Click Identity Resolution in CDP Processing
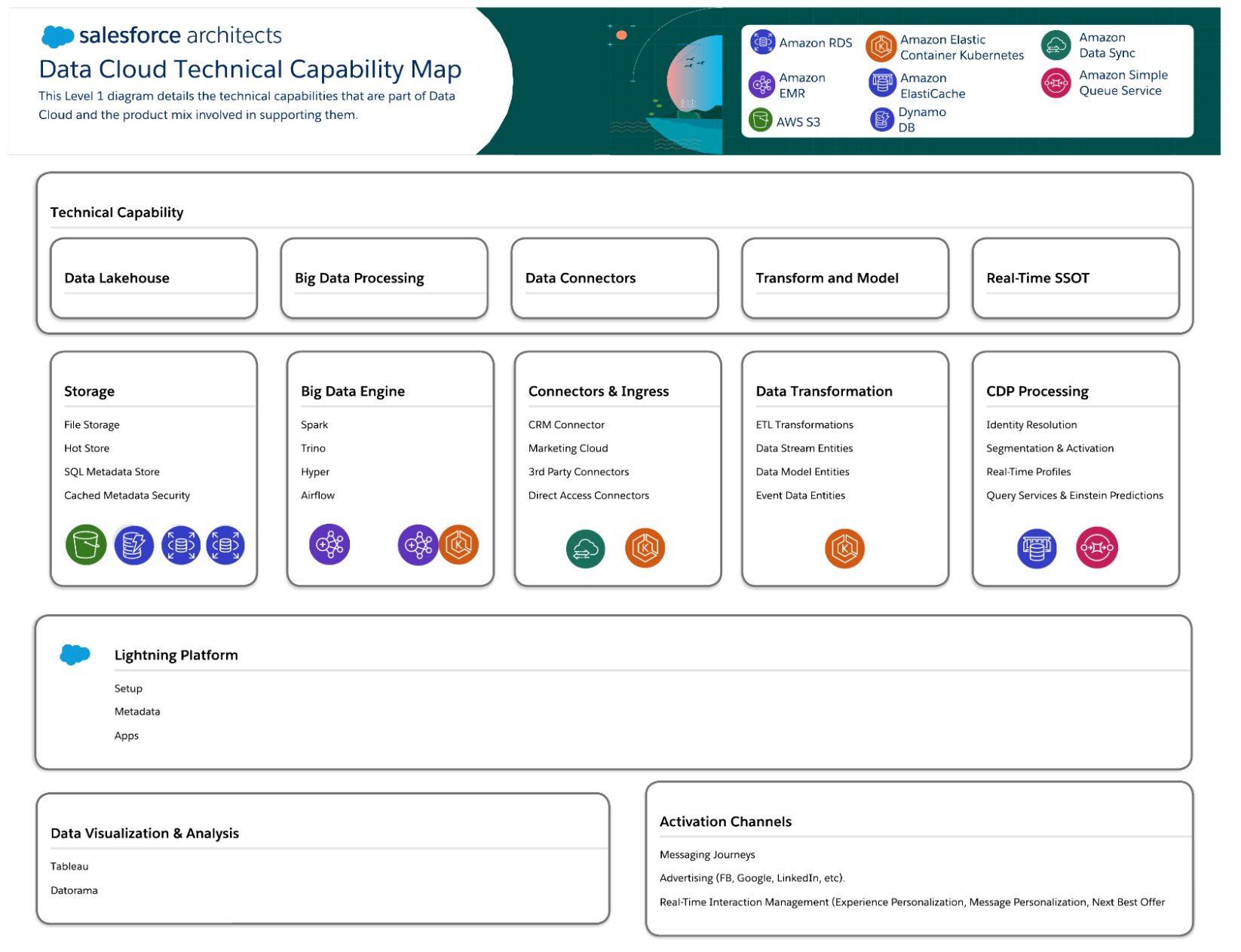Image resolution: width=1241 pixels, height=952 pixels. [1031, 425]
